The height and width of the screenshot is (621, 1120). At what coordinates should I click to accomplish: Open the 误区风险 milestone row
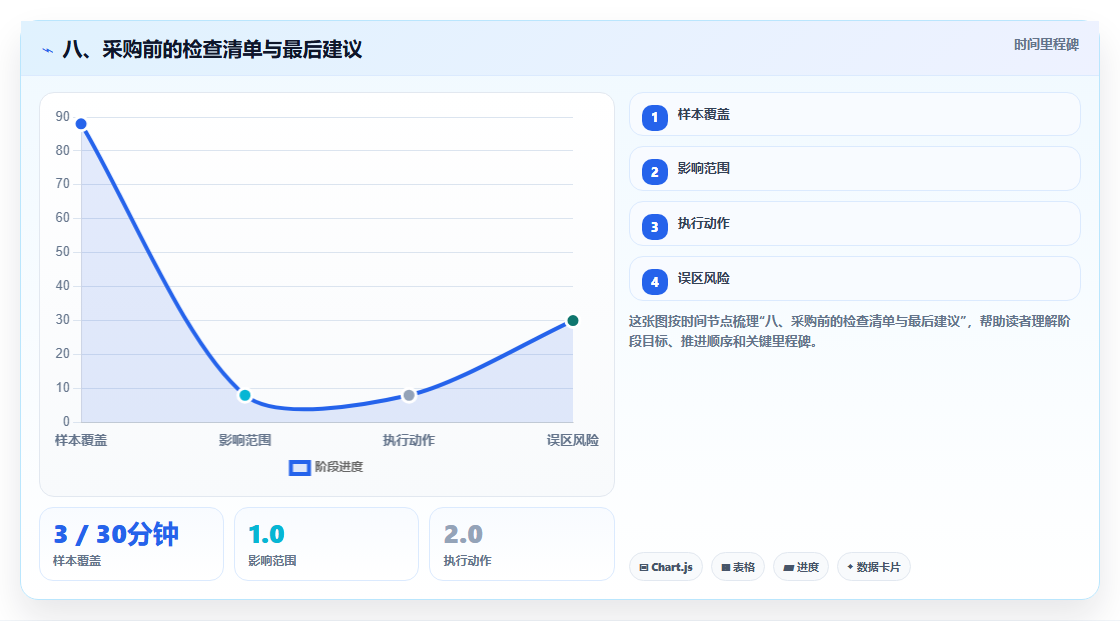click(x=854, y=279)
